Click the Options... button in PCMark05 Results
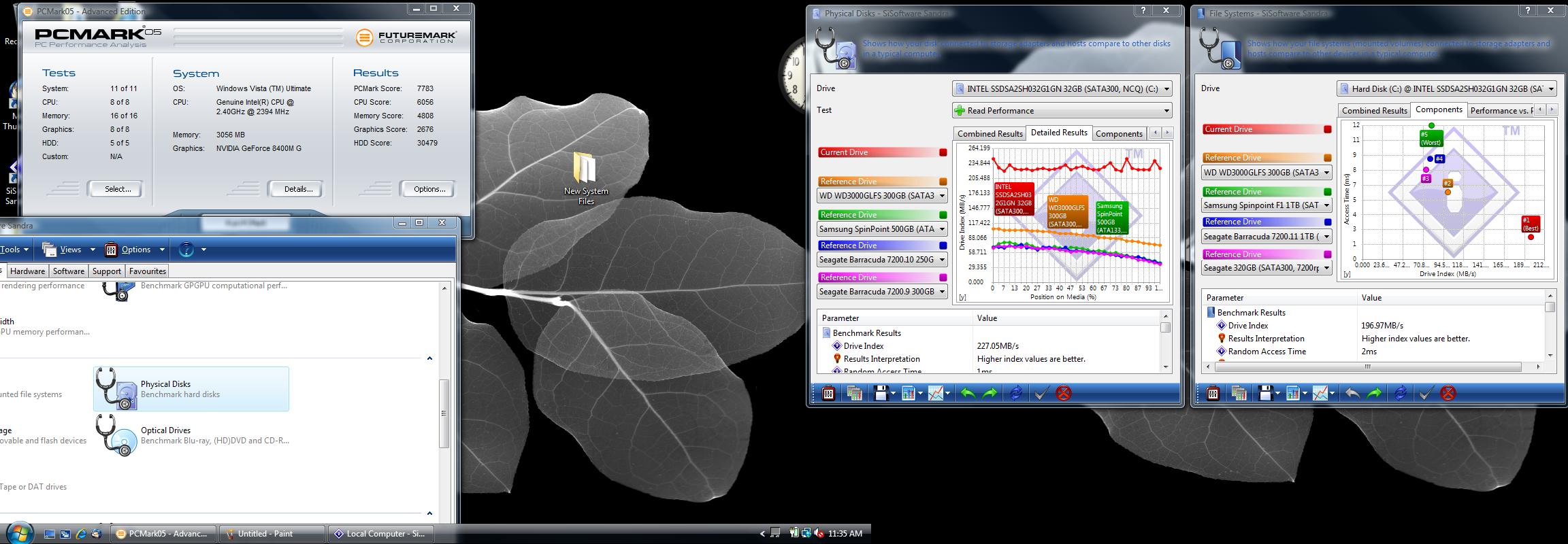Image resolution: width=1568 pixels, height=544 pixels. point(429,189)
